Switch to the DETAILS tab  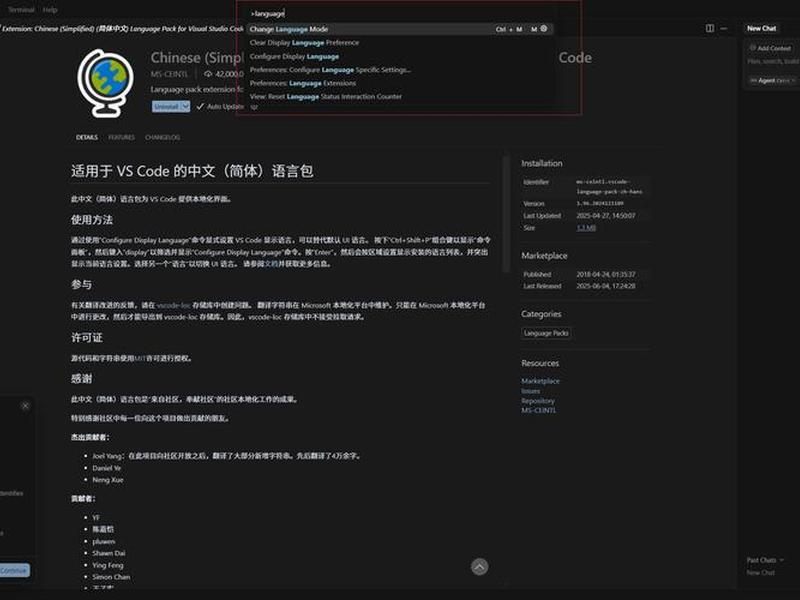point(87,137)
